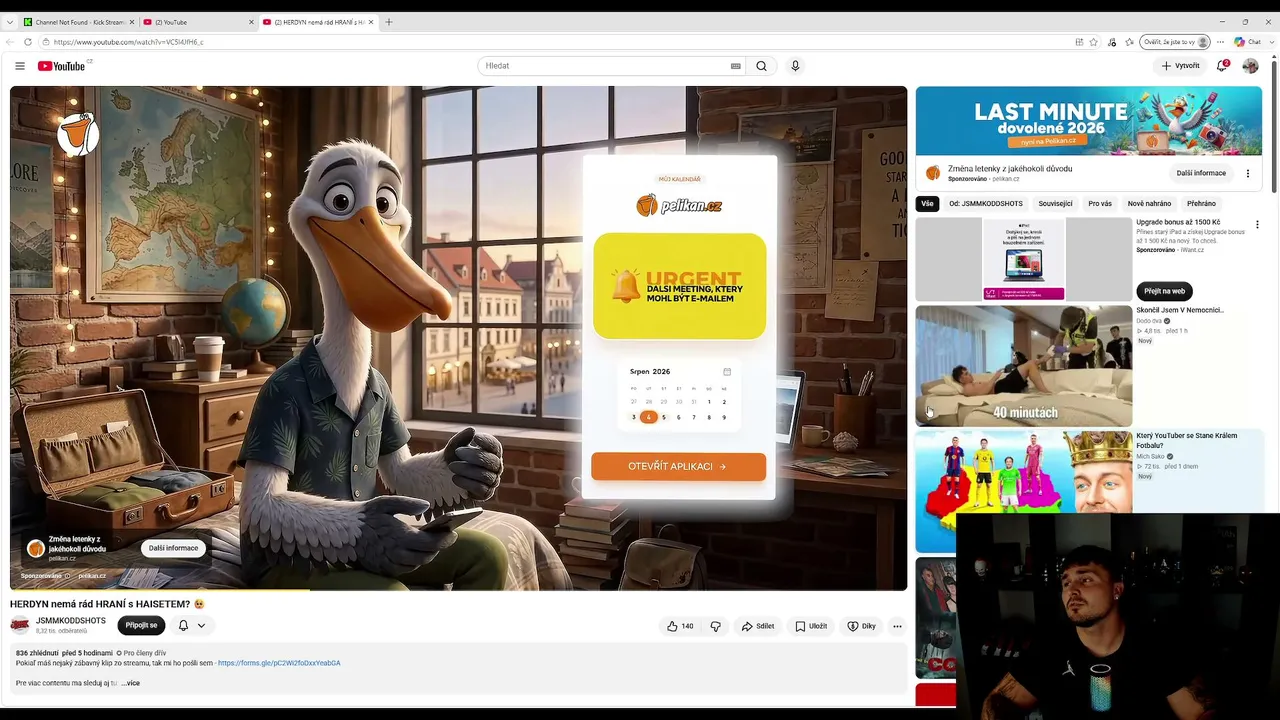This screenshot has height=720, width=1280.
Task: Click the browser address bar URL
Action: [x=128, y=42]
